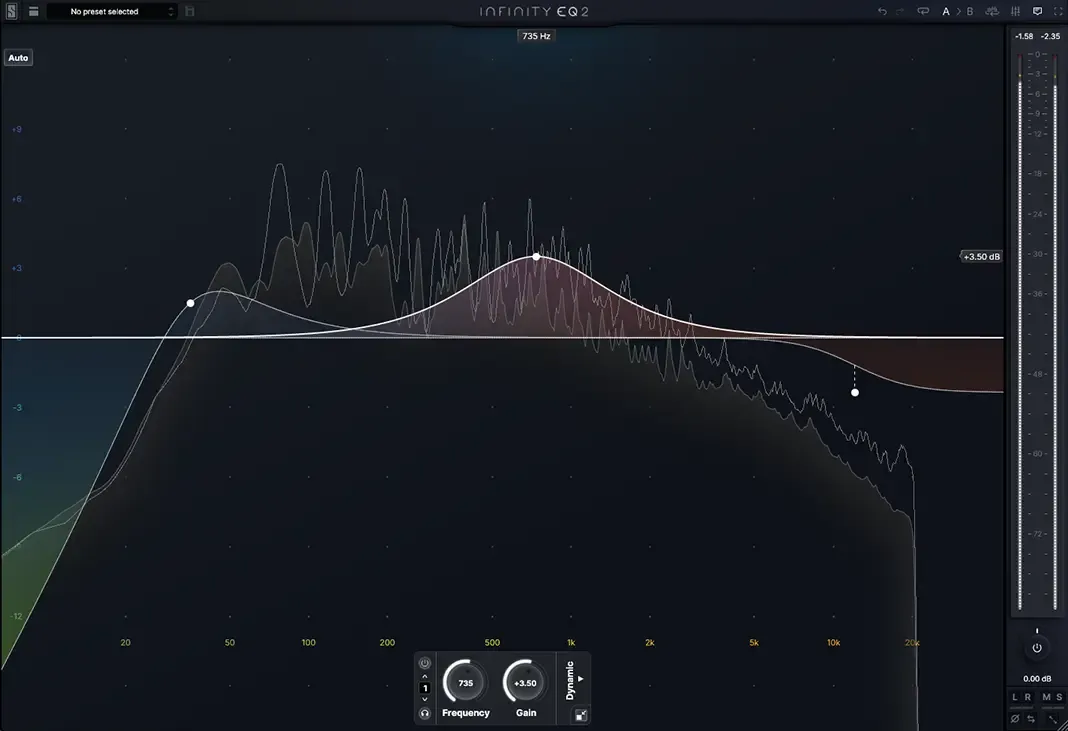Redo the last undone change
This screenshot has width=1068, height=731.
pyautogui.click(x=900, y=12)
